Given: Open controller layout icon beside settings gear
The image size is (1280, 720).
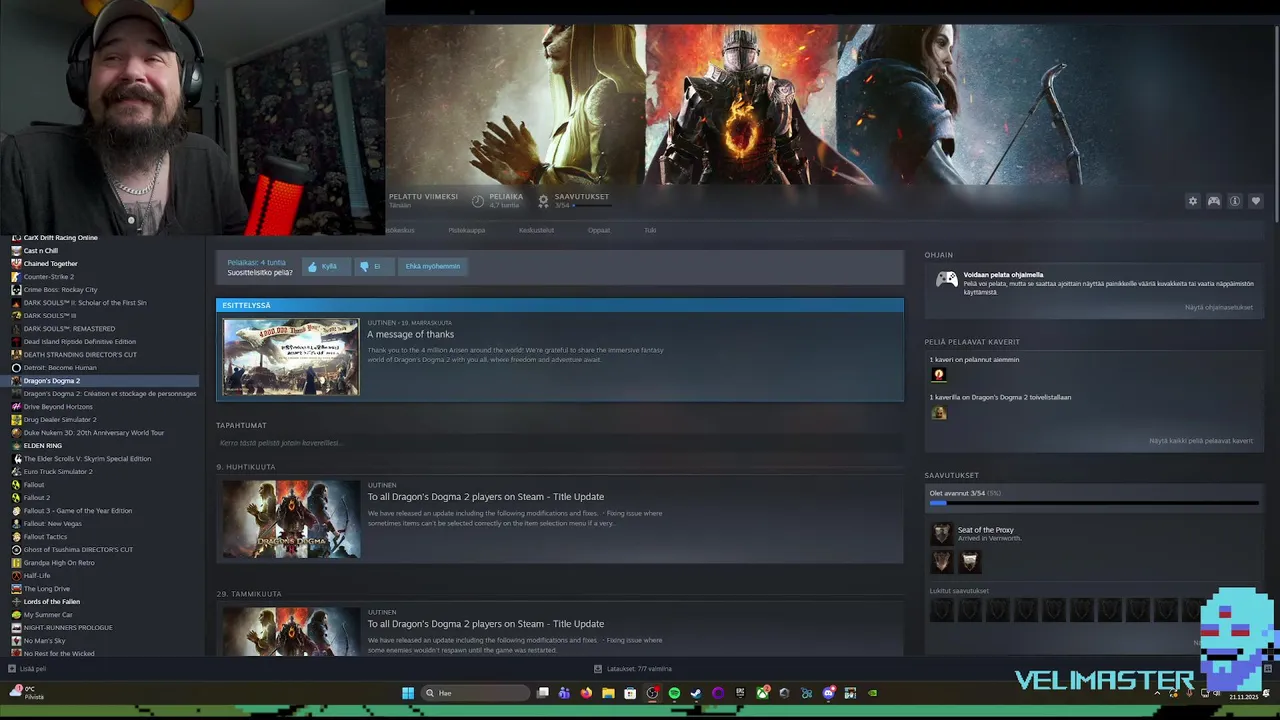Looking at the screenshot, I should coord(1214,201).
